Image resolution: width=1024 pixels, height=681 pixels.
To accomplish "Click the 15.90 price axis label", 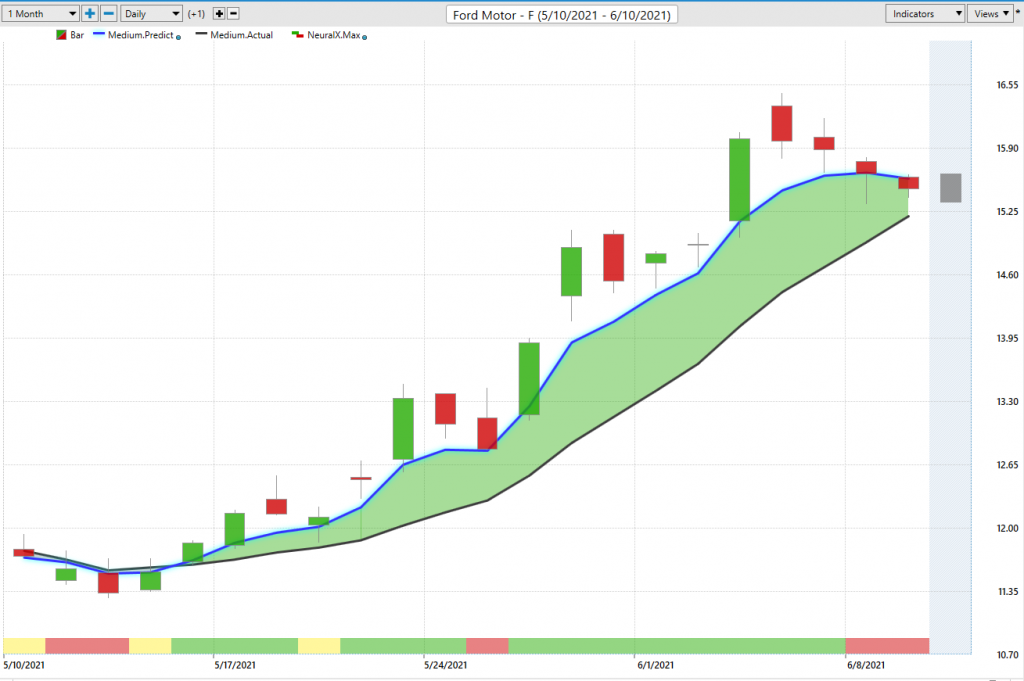I will (x=1007, y=148).
